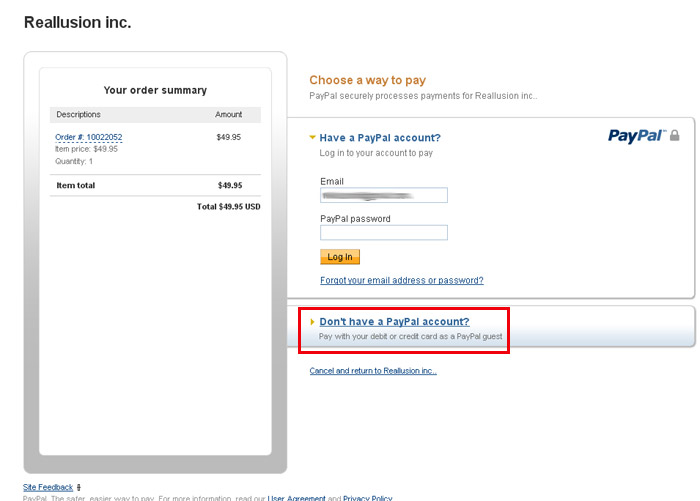
Task: Collapse the 'Have a PayPal account?' arrow
Action: coord(312,138)
